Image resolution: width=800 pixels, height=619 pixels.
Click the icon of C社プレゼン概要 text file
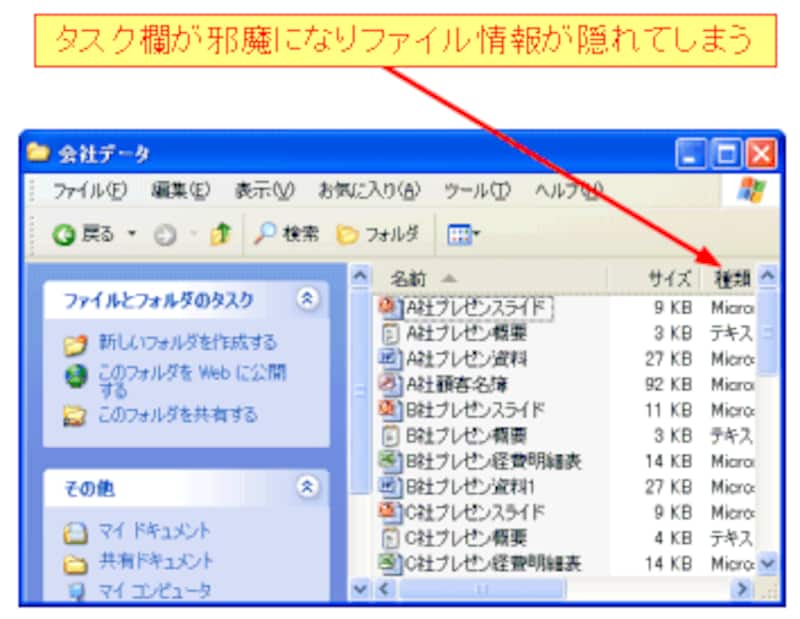[390, 538]
